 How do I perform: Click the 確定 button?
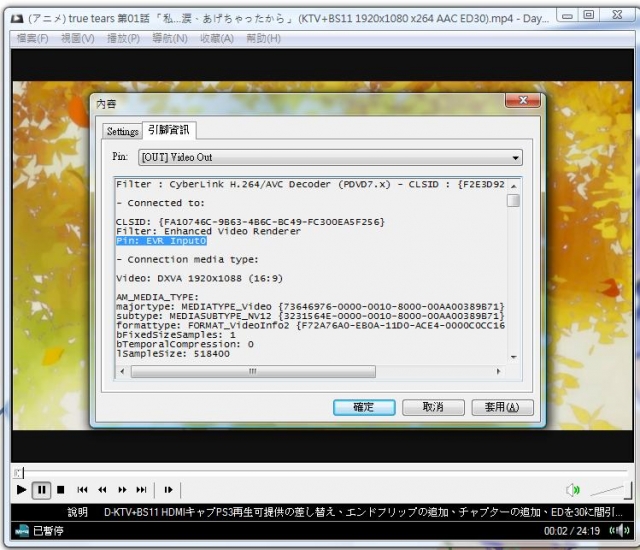pyautogui.click(x=364, y=407)
